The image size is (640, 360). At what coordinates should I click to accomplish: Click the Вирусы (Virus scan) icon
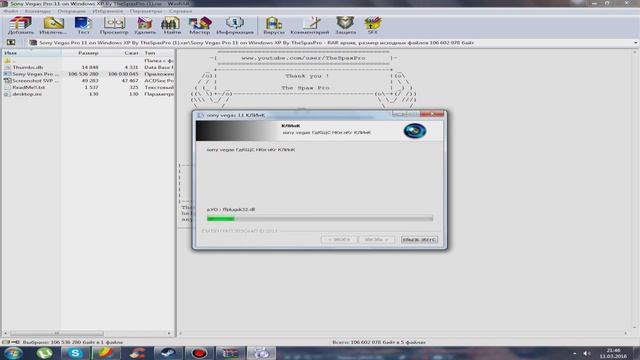[273, 25]
